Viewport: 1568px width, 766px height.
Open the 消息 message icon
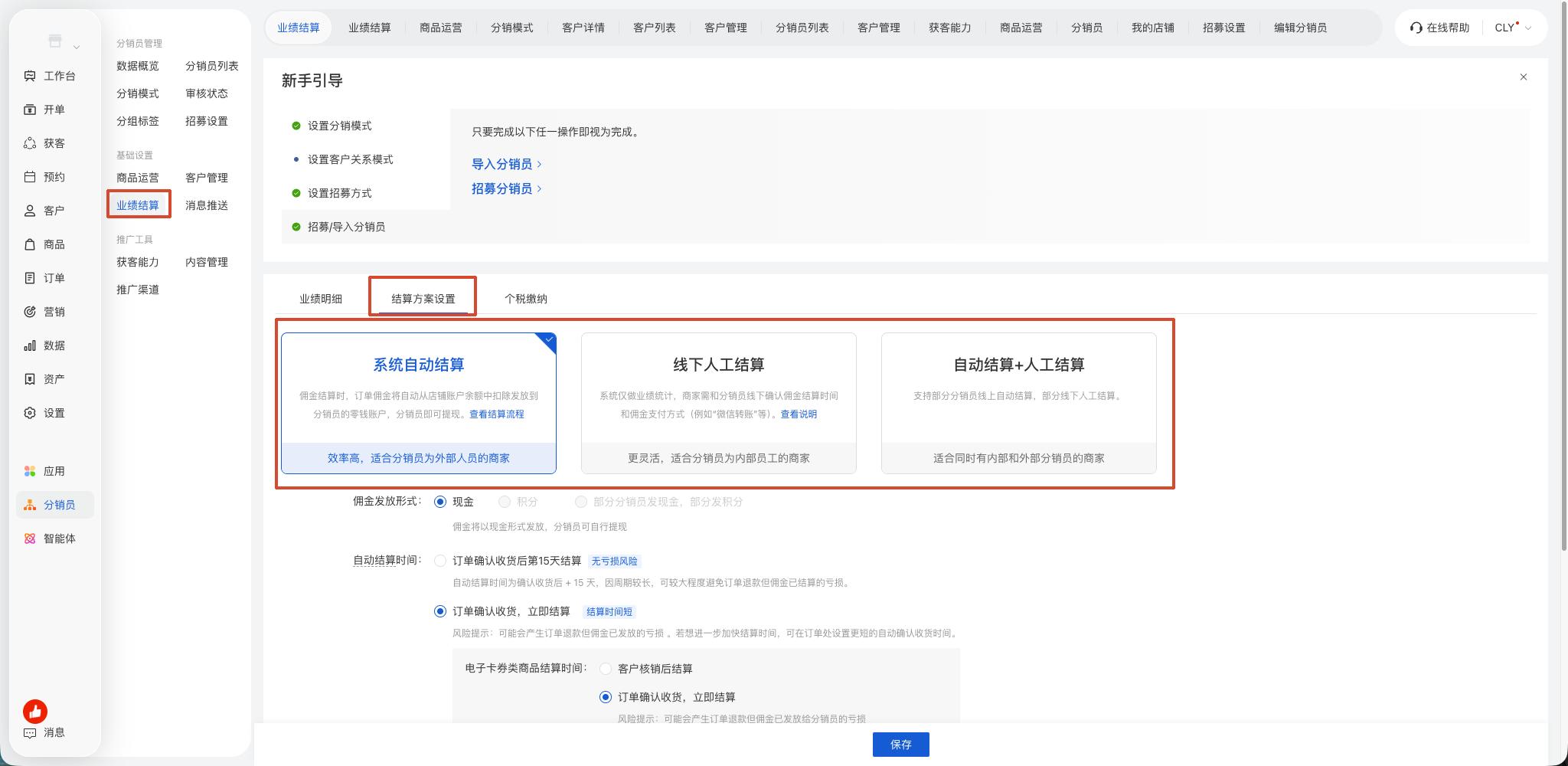30,733
